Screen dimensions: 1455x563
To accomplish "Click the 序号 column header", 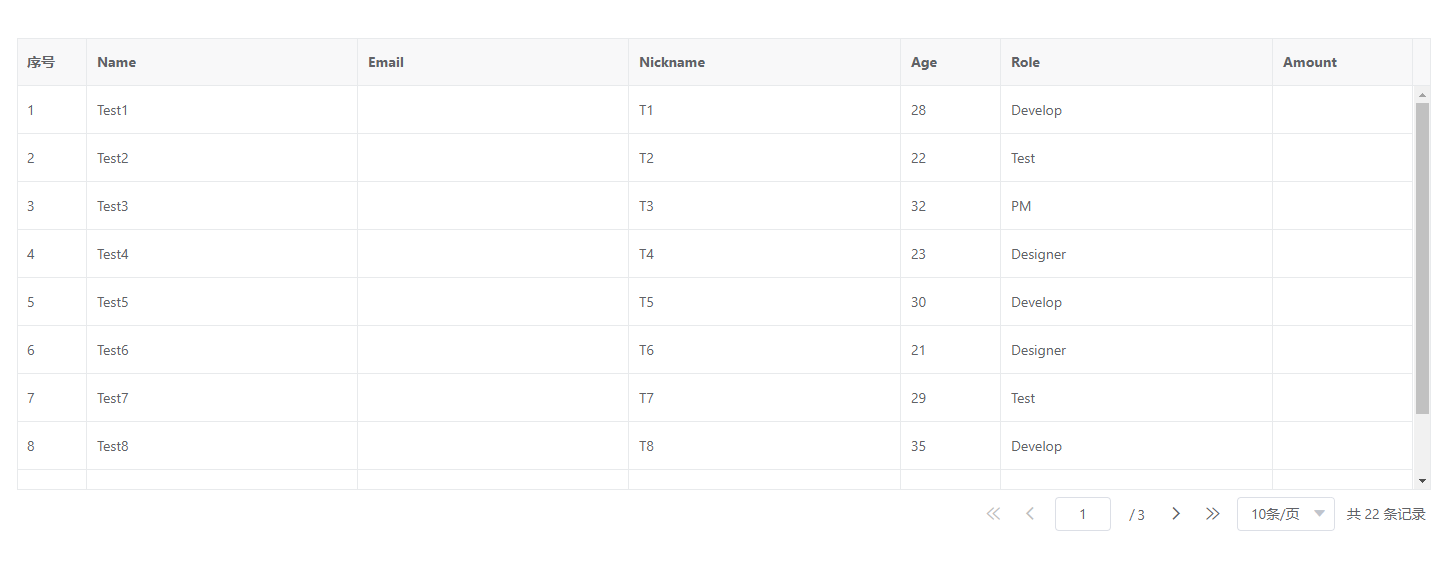I will tap(41, 62).
